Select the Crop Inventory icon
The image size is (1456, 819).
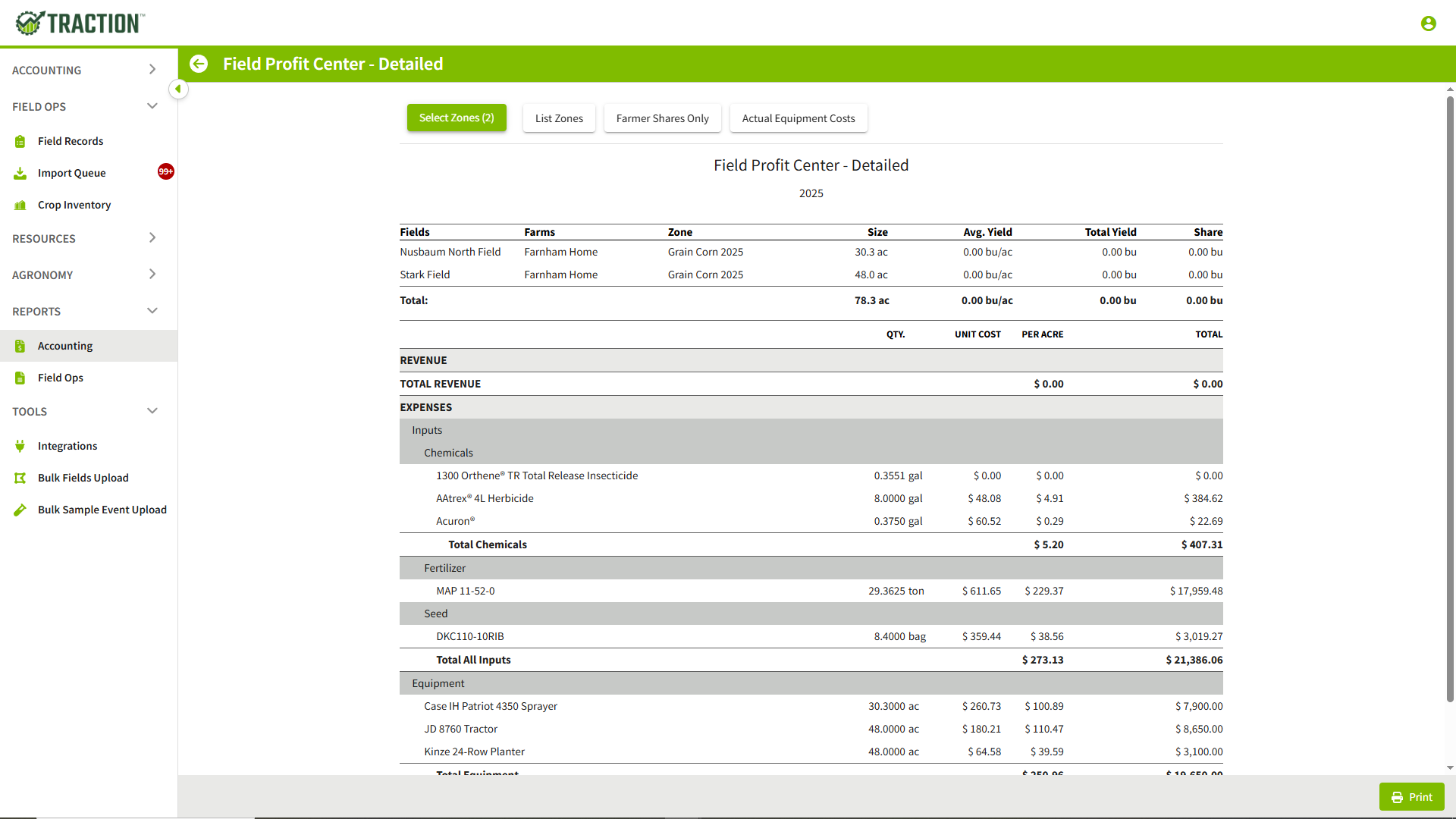tap(20, 205)
